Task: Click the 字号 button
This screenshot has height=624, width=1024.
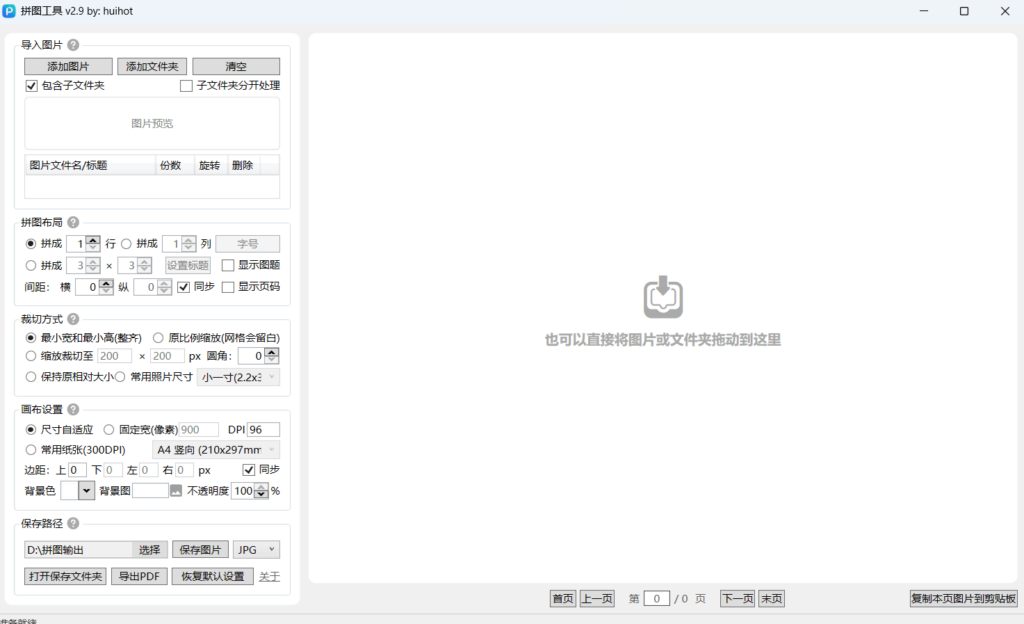Action: pos(248,243)
